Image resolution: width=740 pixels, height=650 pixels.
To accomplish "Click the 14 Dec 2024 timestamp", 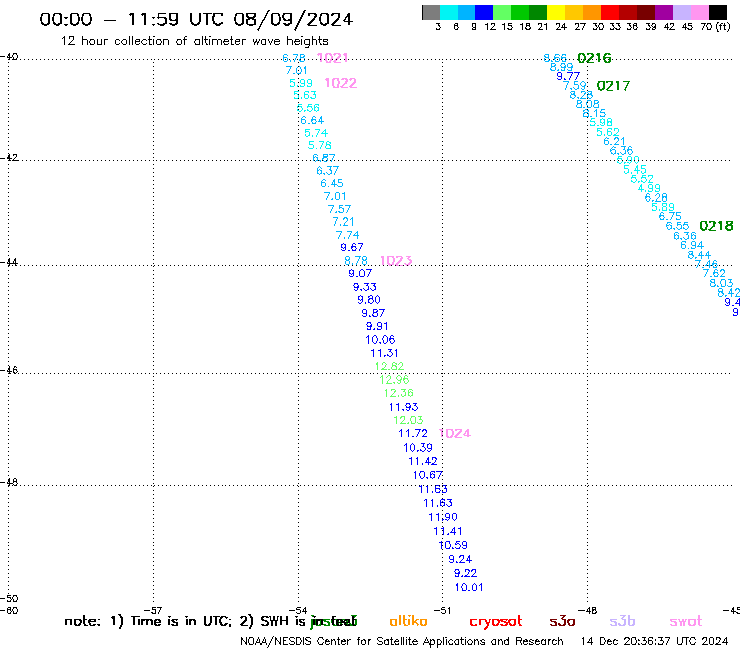I will [654, 641].
